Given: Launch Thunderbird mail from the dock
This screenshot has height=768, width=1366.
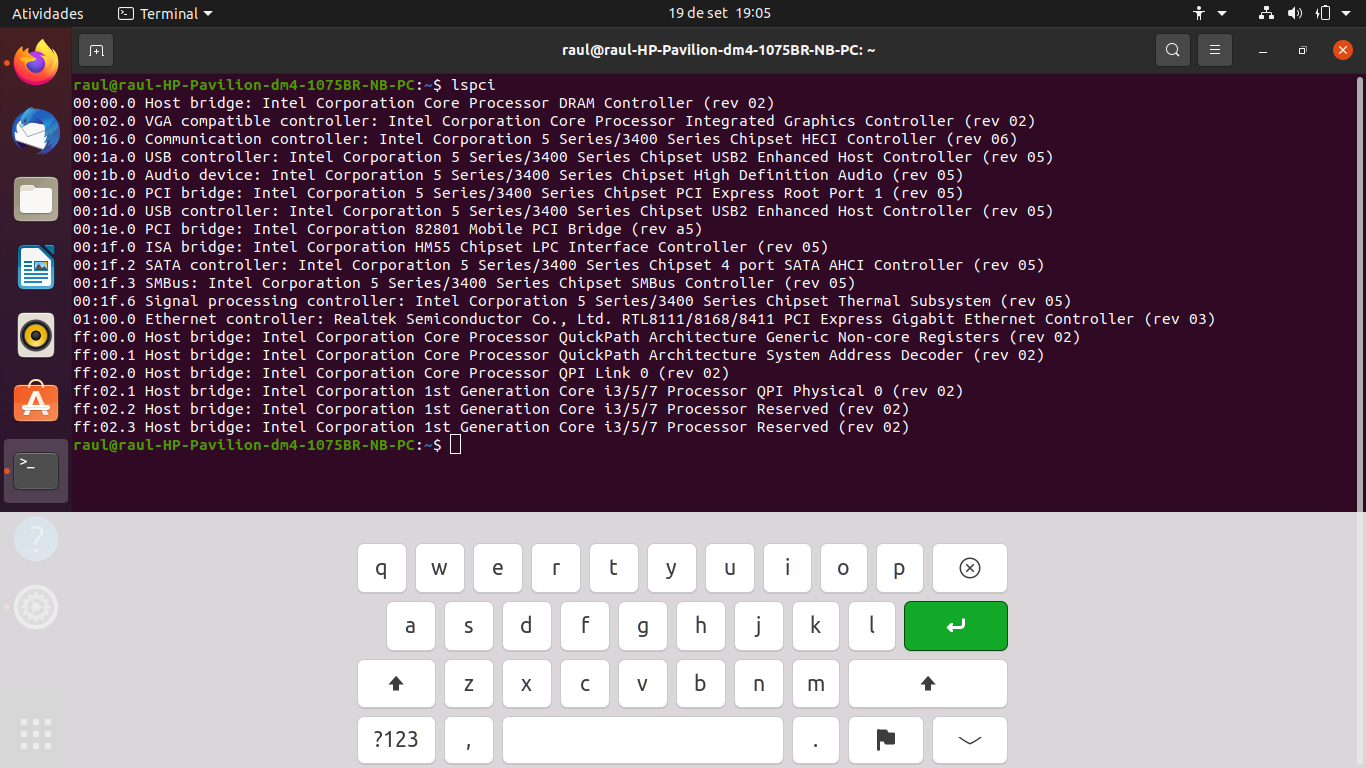Looking at the screenshot, I should tap(36, 131).
